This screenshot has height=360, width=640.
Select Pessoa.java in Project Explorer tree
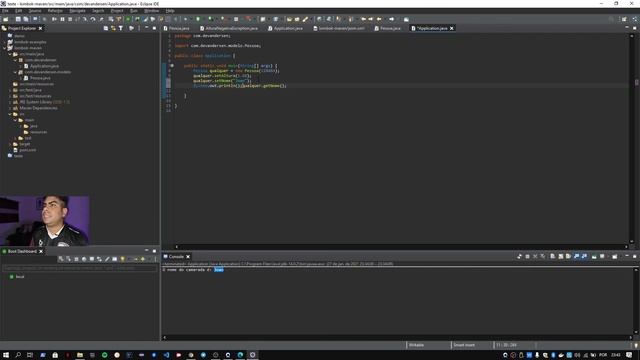[40, 78]
